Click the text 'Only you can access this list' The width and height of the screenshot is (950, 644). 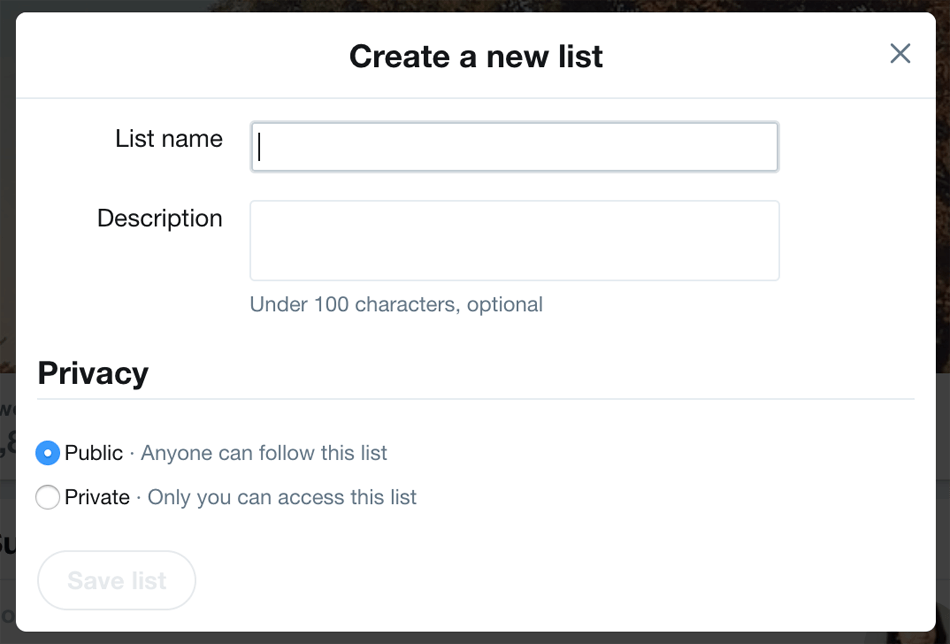pos(283,497)
